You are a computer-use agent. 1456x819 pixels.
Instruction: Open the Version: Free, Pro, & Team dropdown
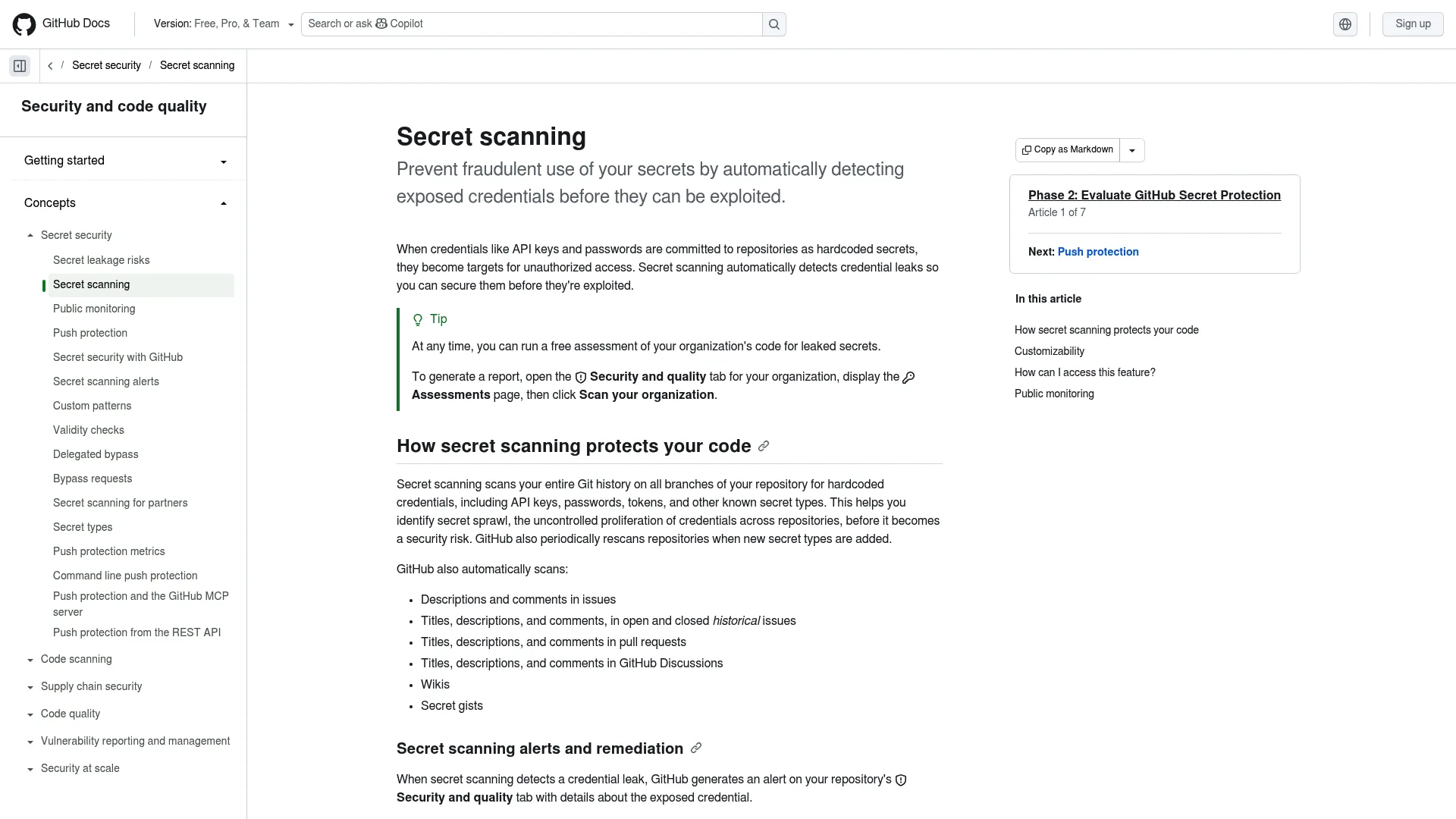coord(224,24)
